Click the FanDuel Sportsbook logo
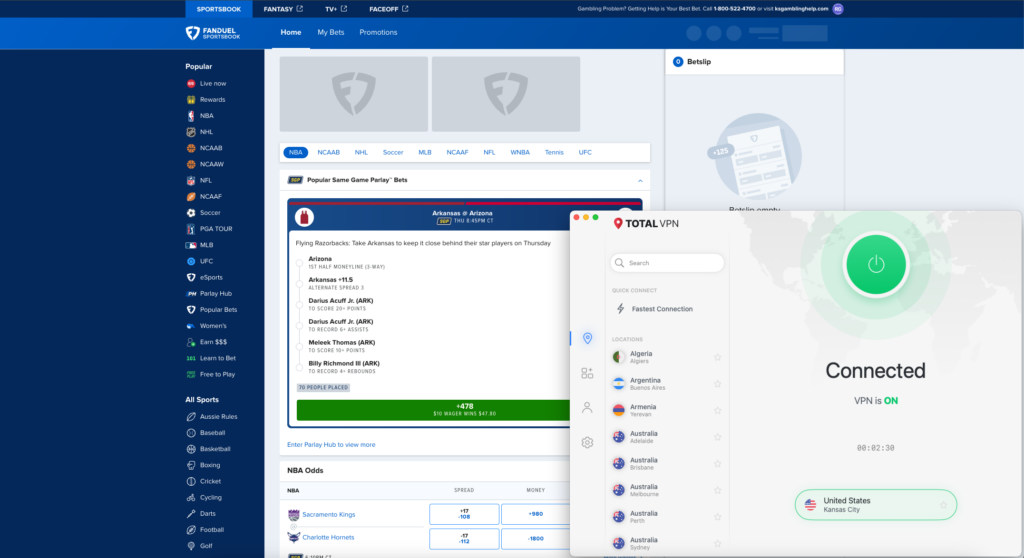 (x=213, y=33)
